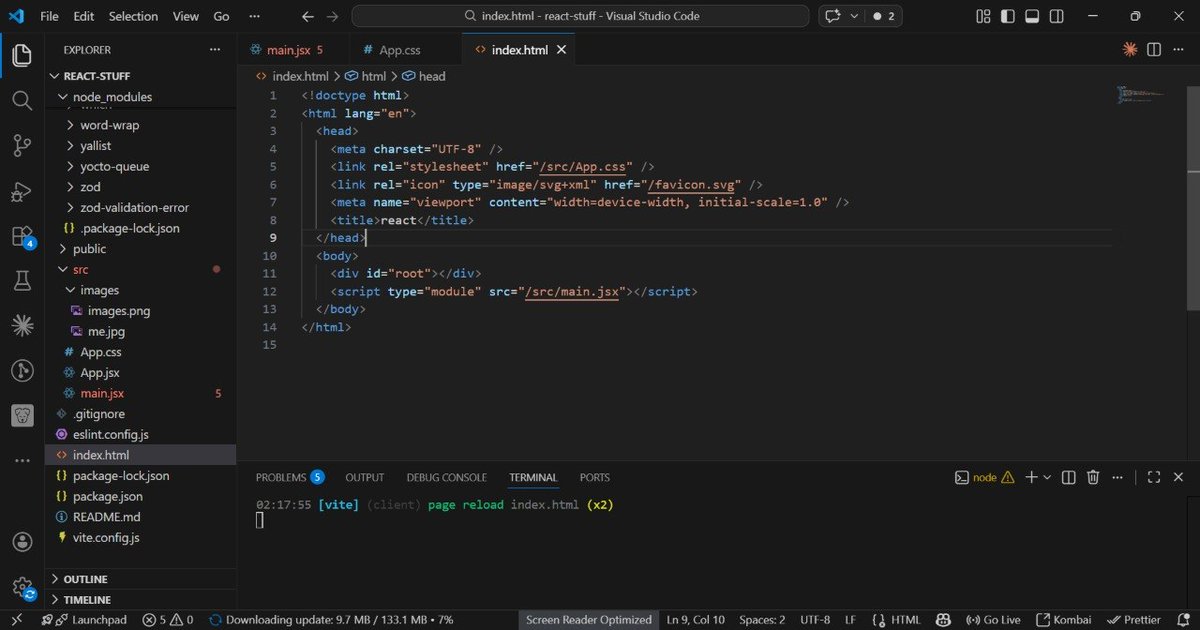Switch to the PROBLEMS panel tab
1200x630 pixels.
pos(289,478)
